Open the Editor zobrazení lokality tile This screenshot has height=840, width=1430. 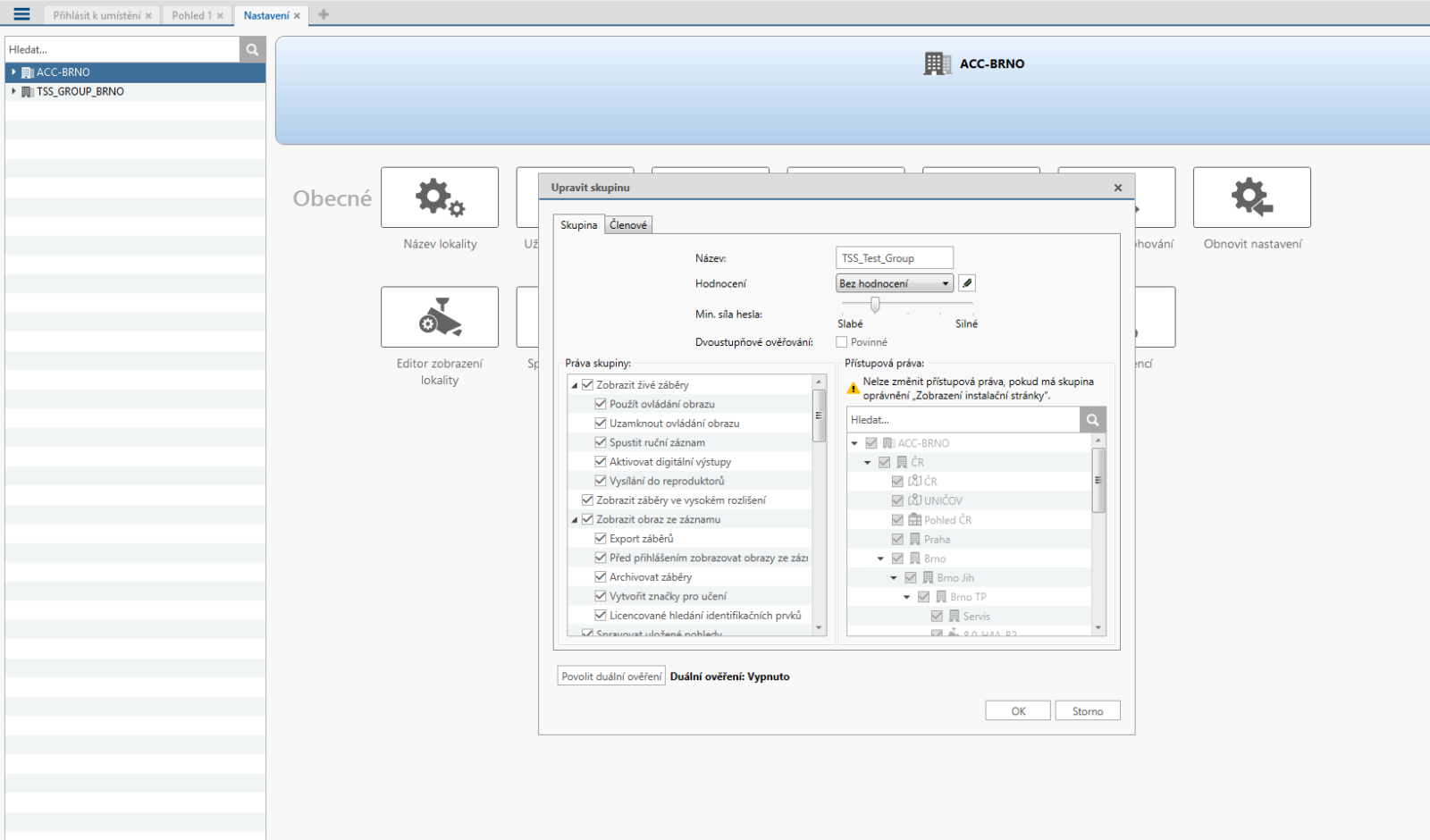pos(440,317)
